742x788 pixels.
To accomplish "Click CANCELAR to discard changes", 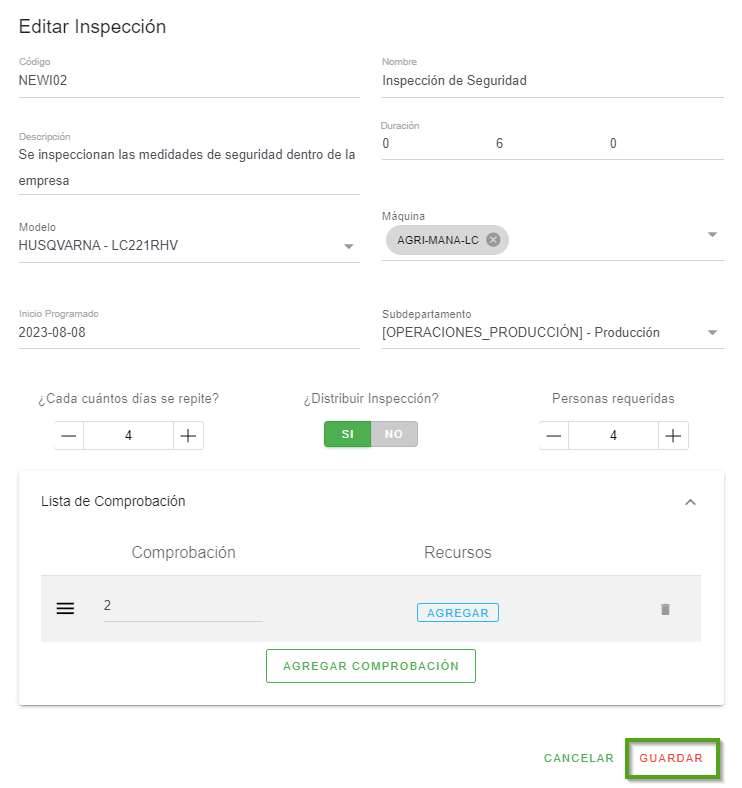I will click(579, 758).
